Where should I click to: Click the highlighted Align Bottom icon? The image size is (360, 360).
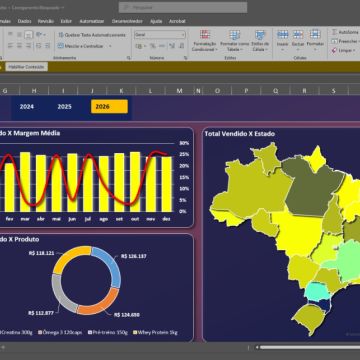point(29,34)
